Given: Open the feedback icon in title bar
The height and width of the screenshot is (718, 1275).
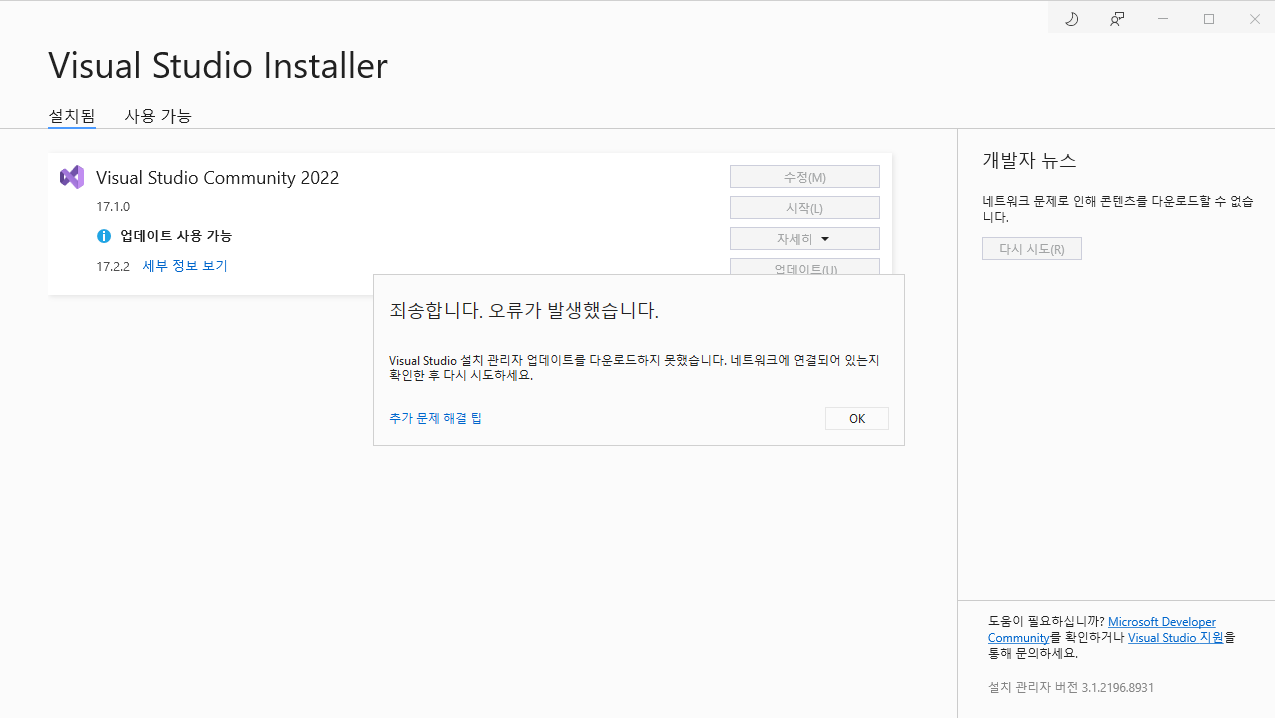Looking at the screenshot, I should point(1117,19).
